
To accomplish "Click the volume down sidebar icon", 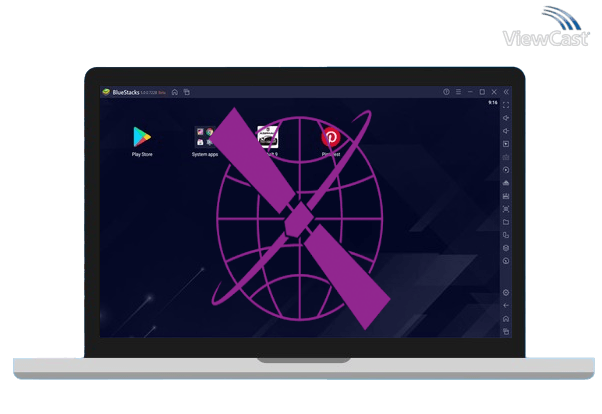I will [x=506, y=131].
